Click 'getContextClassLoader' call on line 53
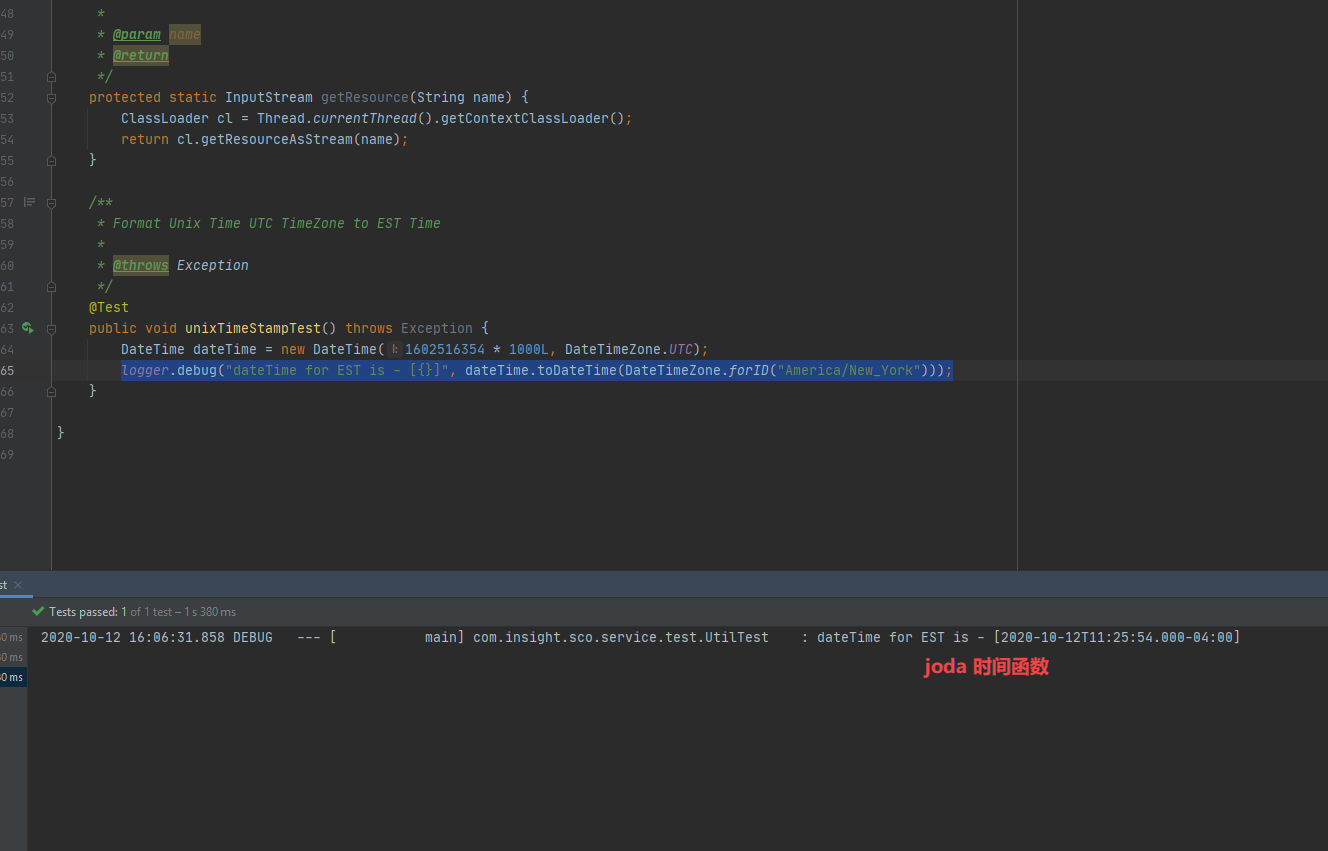 pyautogui.click(x=525, y=118)
